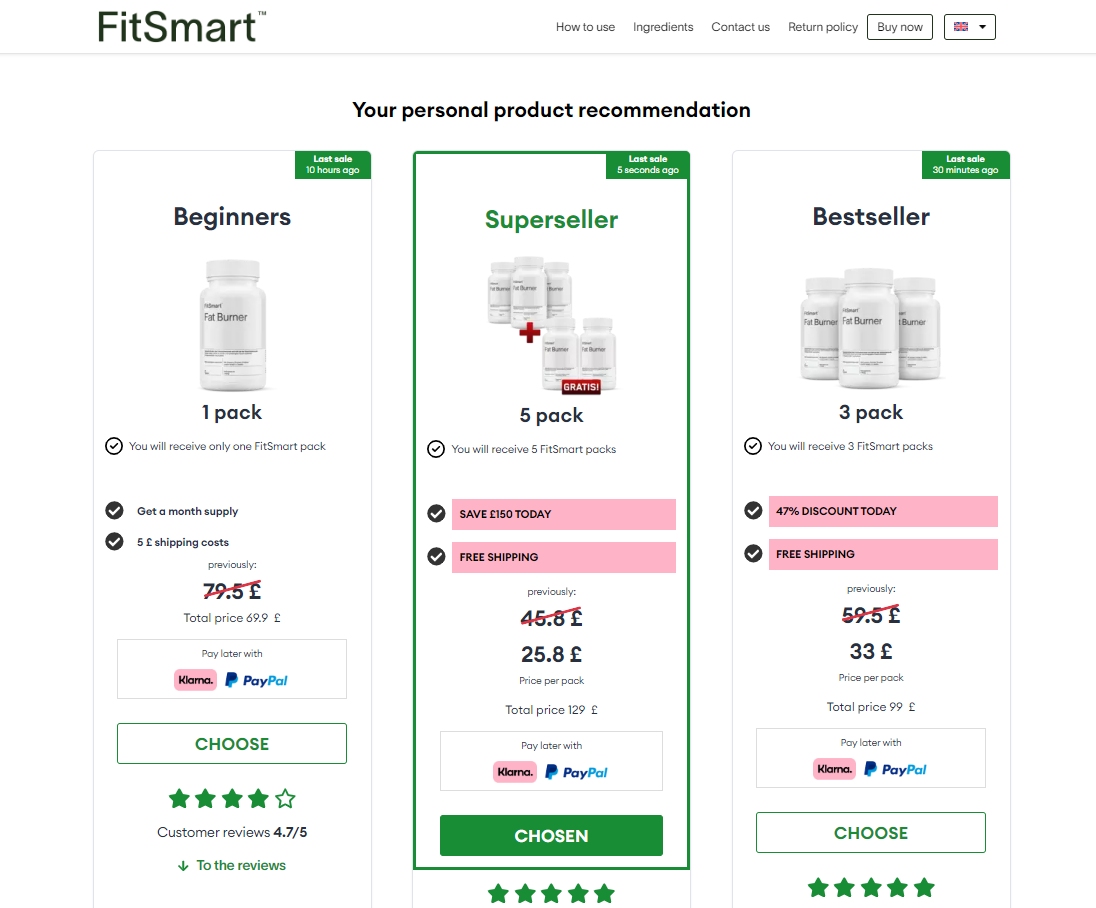
Task: Click the Beginners star rating
Action: click(x=232, y=798)
